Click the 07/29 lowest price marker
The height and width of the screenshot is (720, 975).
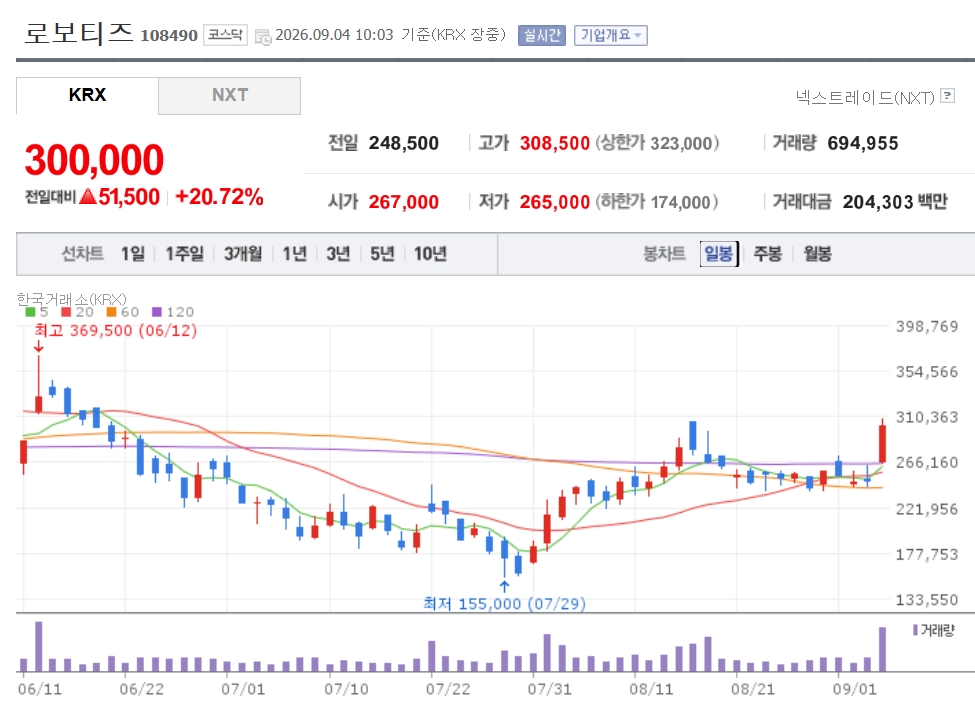pos(504,603)
